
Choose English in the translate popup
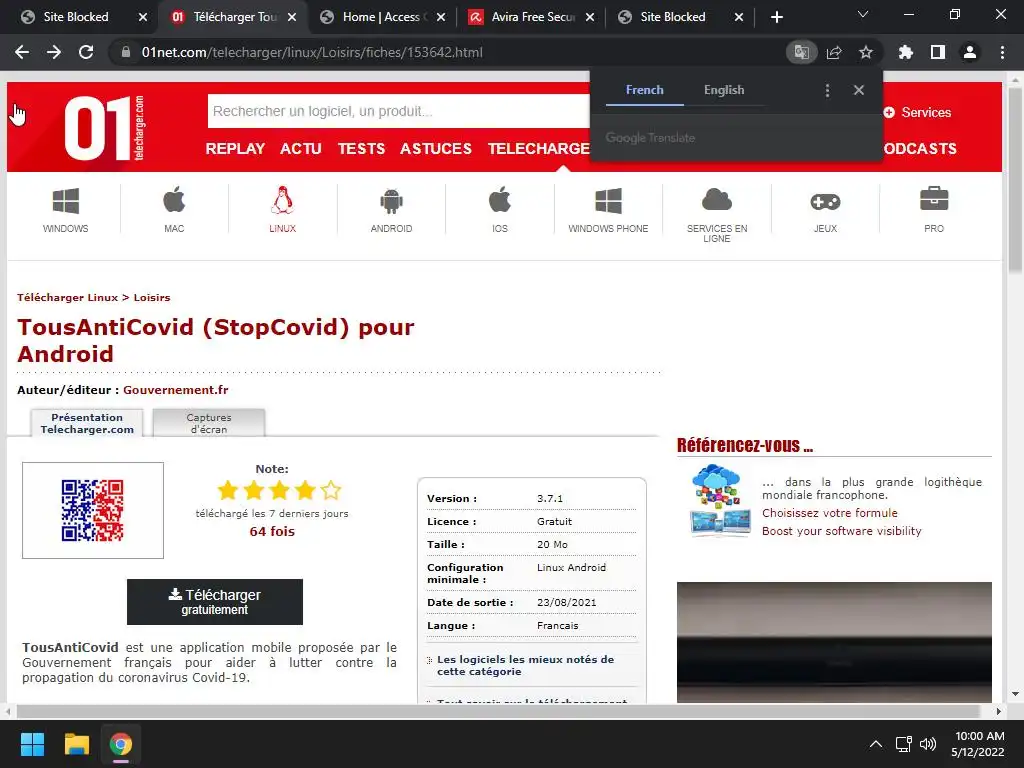tap(724, 90)
